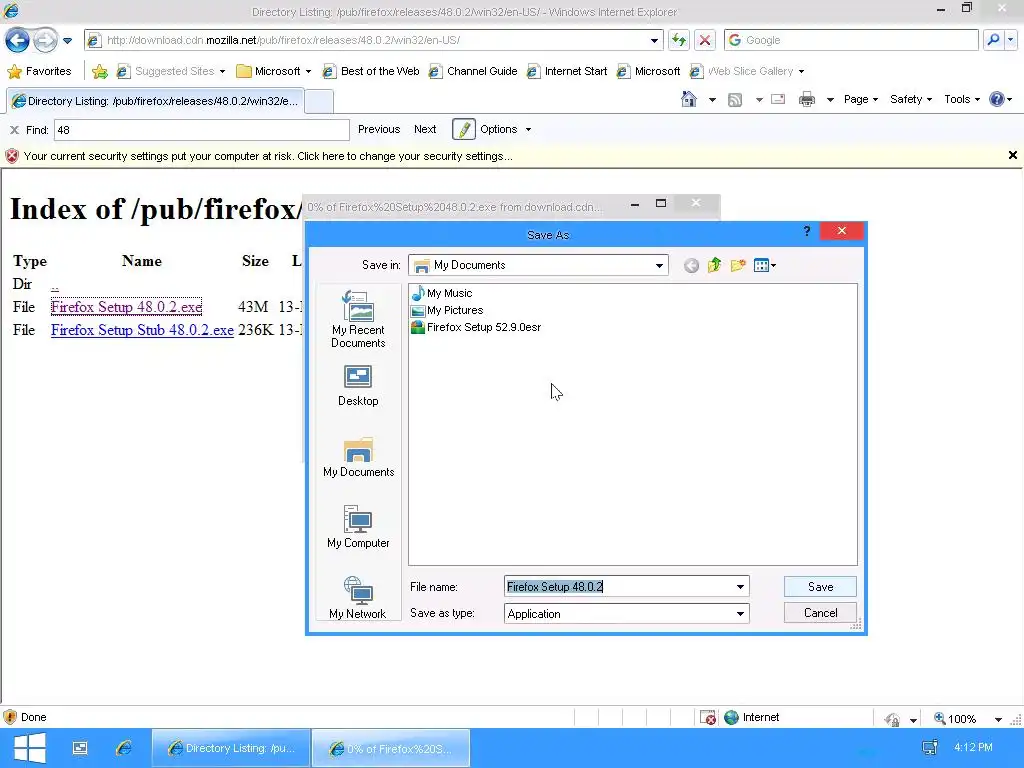Select My Computer in places bar
The height and width of the screenshot is (768, 1024).
[358, 527]
